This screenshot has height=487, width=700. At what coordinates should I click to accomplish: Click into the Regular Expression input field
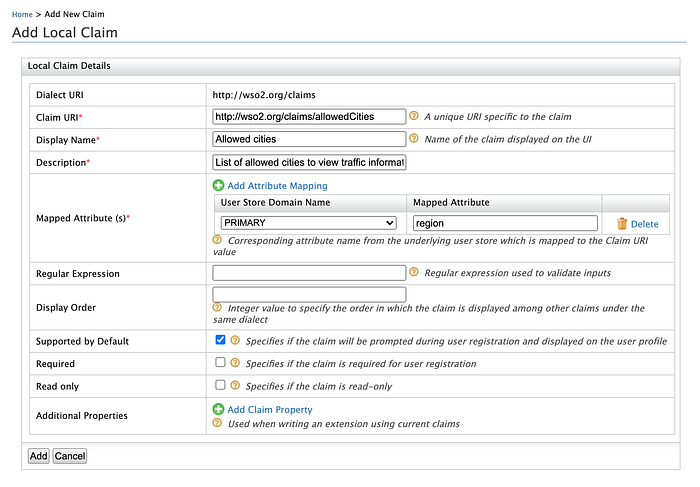click(x=309, y=273)
